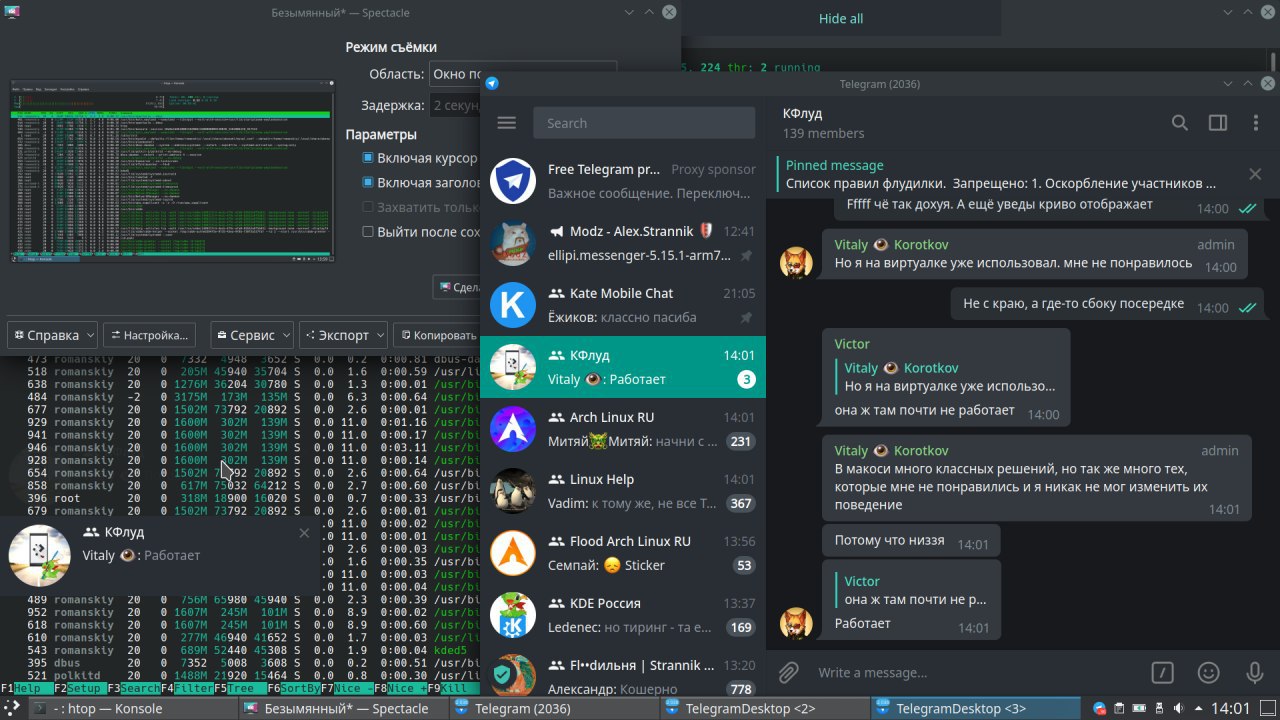Click the 169 unread badge on KDE Россия
Viewport: 1280px width, 720px height.
740,627
